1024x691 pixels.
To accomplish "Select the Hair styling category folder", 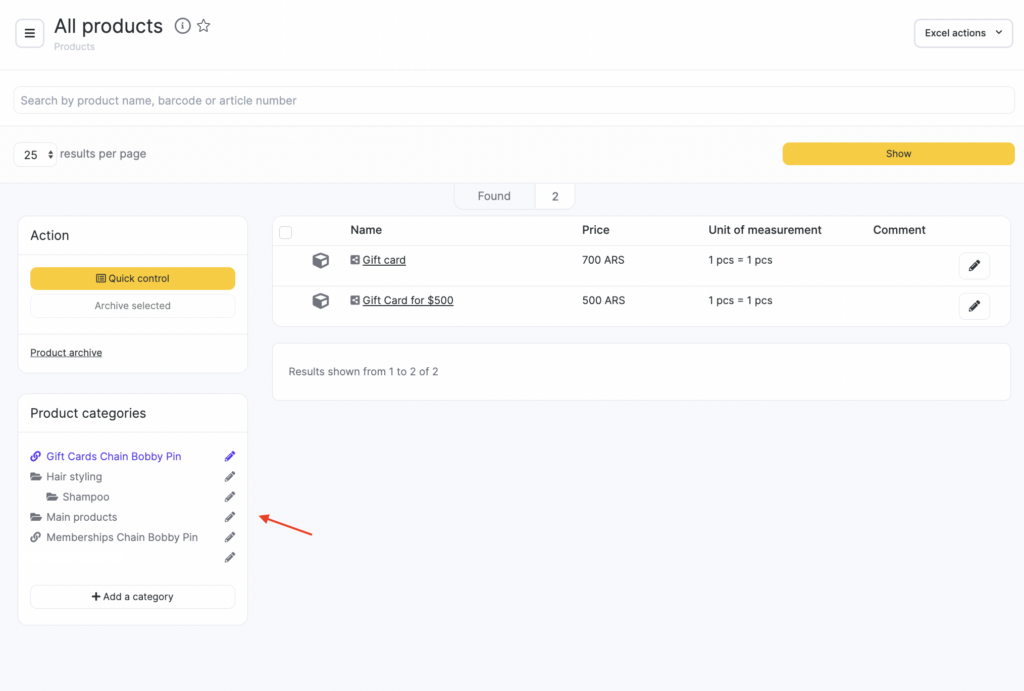I will (x=73, y=477).
